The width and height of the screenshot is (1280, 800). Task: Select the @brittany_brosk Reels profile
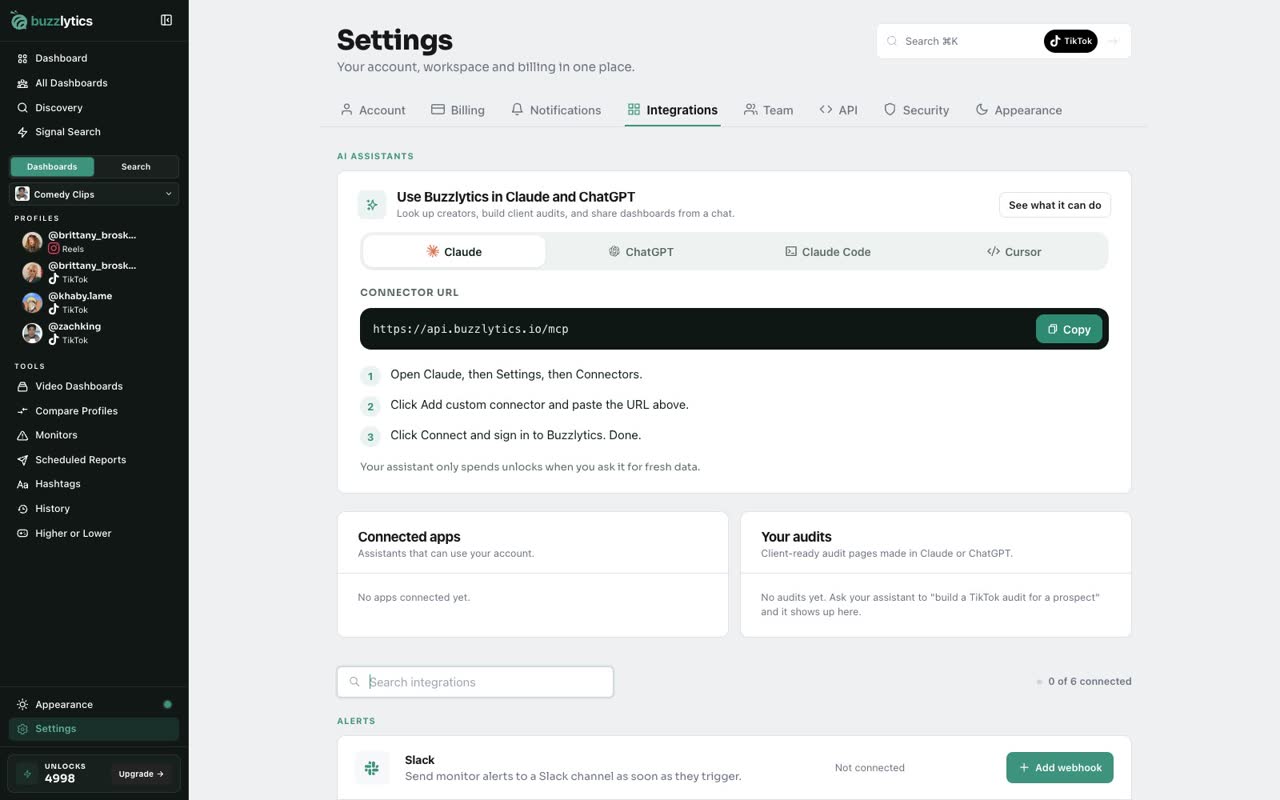click(x=94, y=241)
